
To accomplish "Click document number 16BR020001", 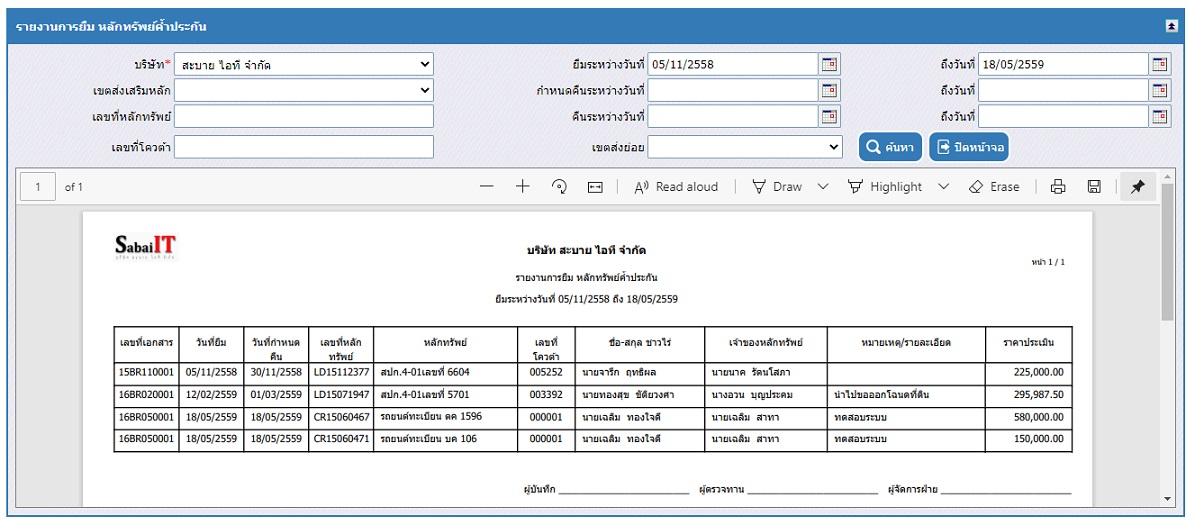I will [x=146, y=395].
